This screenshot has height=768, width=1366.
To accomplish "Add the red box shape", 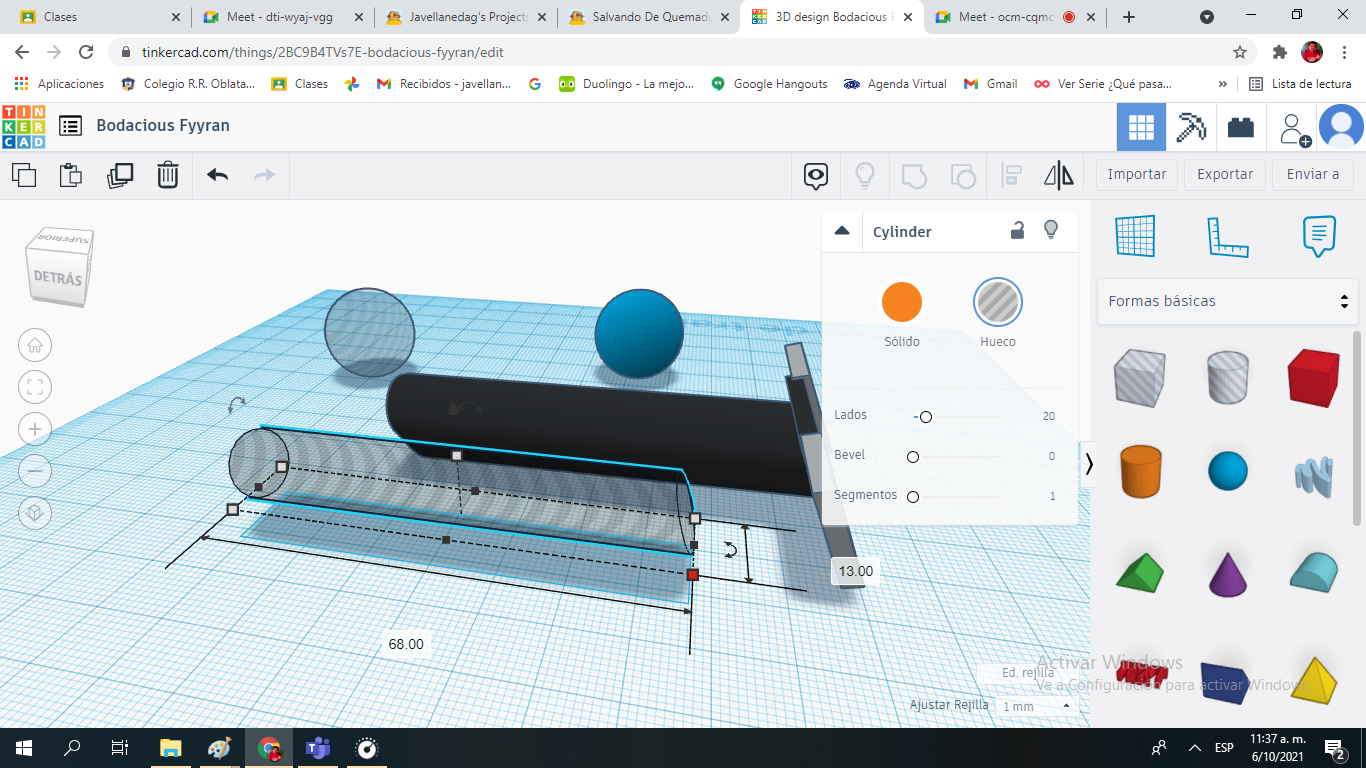I will 1313,376.
